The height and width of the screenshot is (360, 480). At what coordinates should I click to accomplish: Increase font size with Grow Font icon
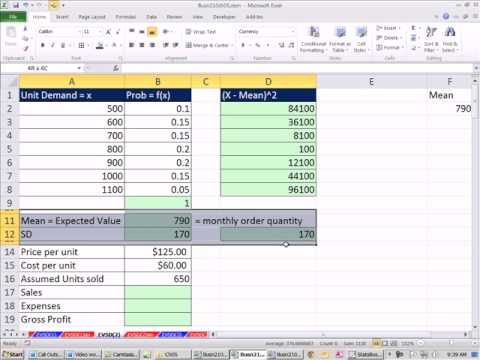[108, 32]
